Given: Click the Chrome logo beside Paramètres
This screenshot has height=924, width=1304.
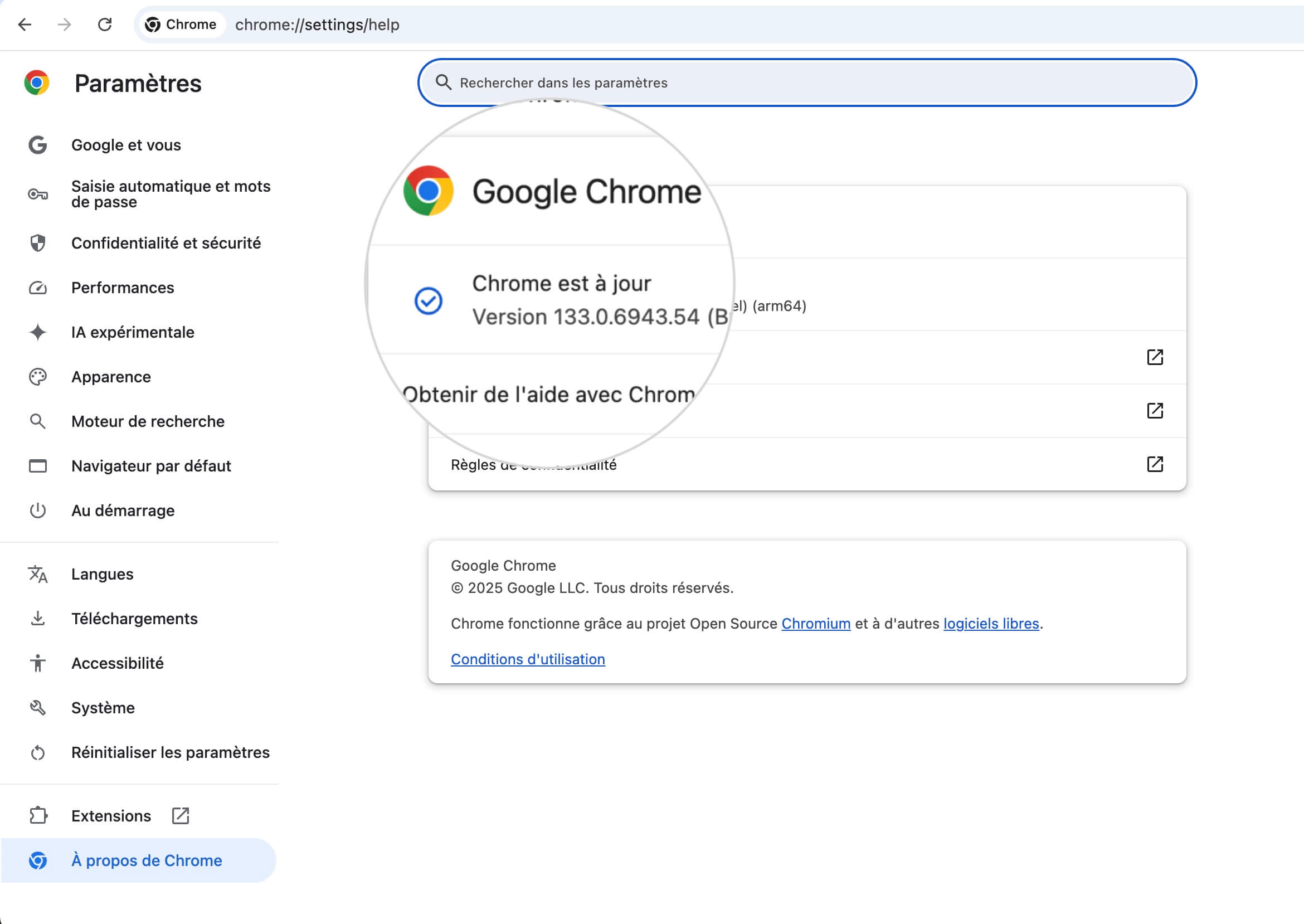Looking at the screenshot, I should point(37,83).
